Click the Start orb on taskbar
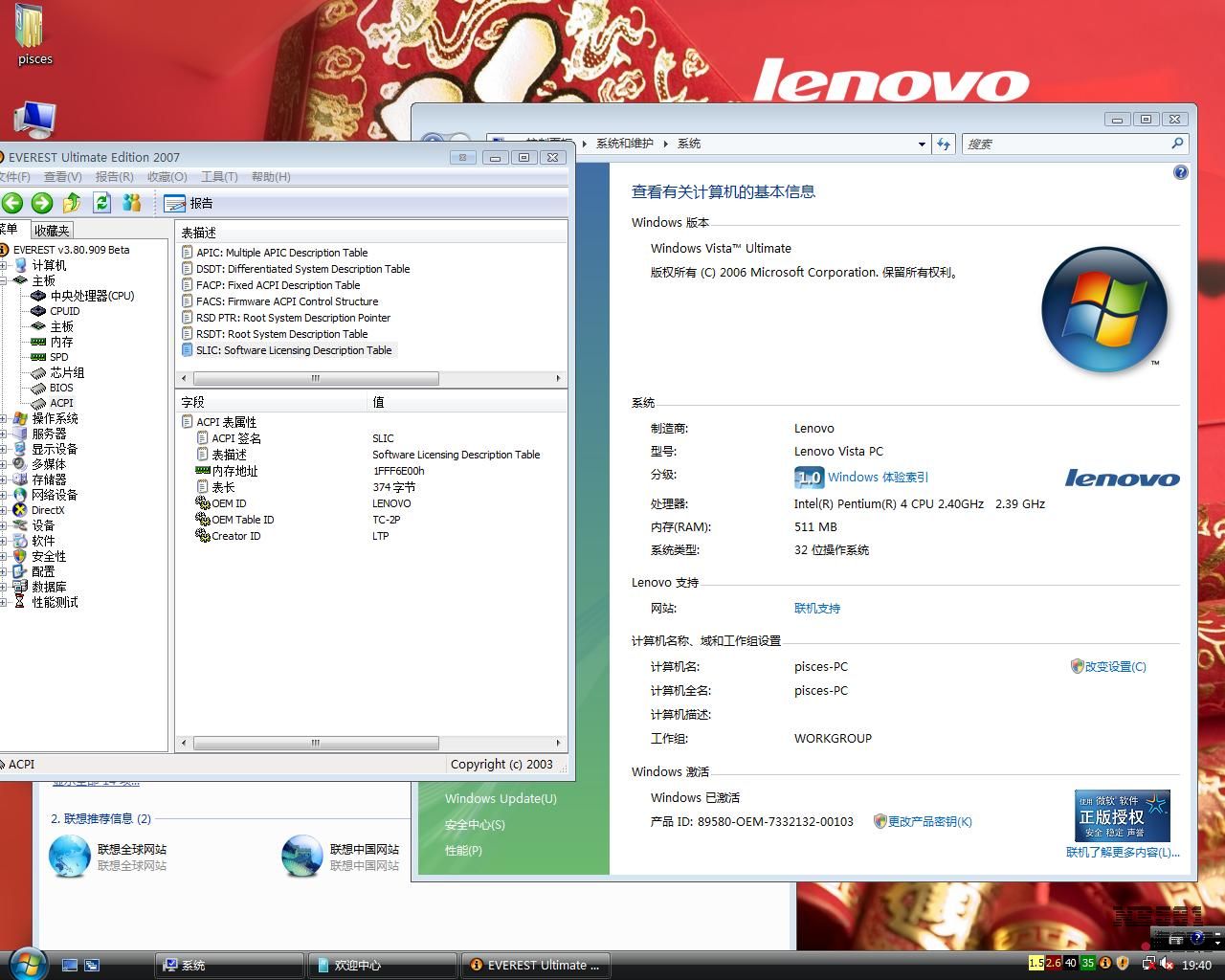 27,962
